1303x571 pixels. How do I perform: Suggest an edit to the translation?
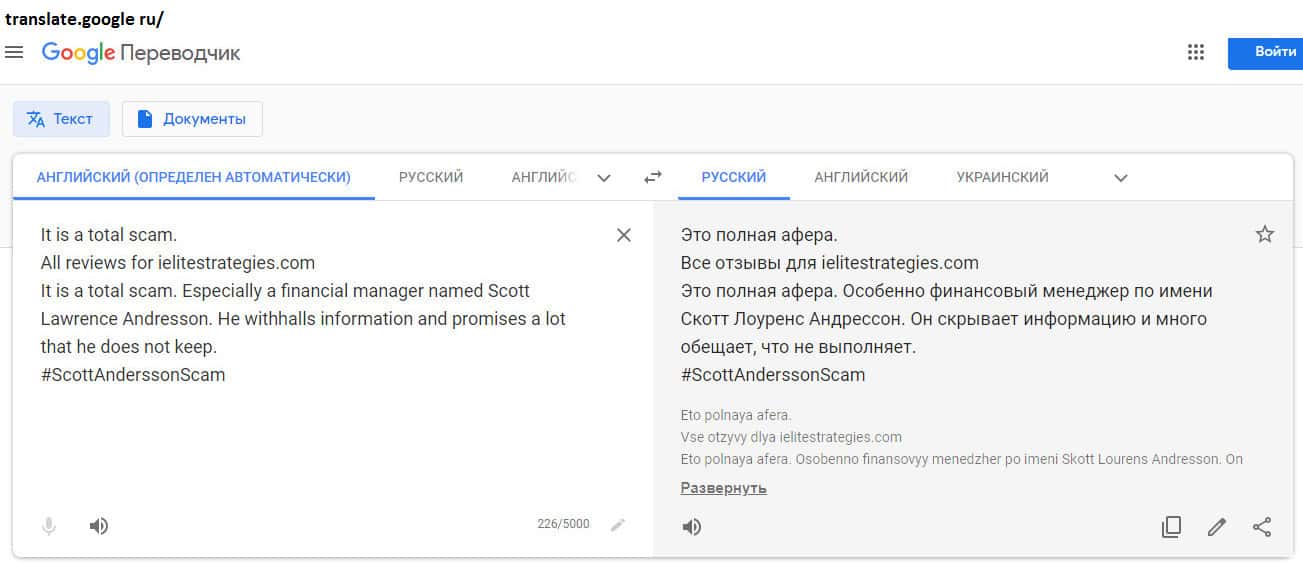1217,527
